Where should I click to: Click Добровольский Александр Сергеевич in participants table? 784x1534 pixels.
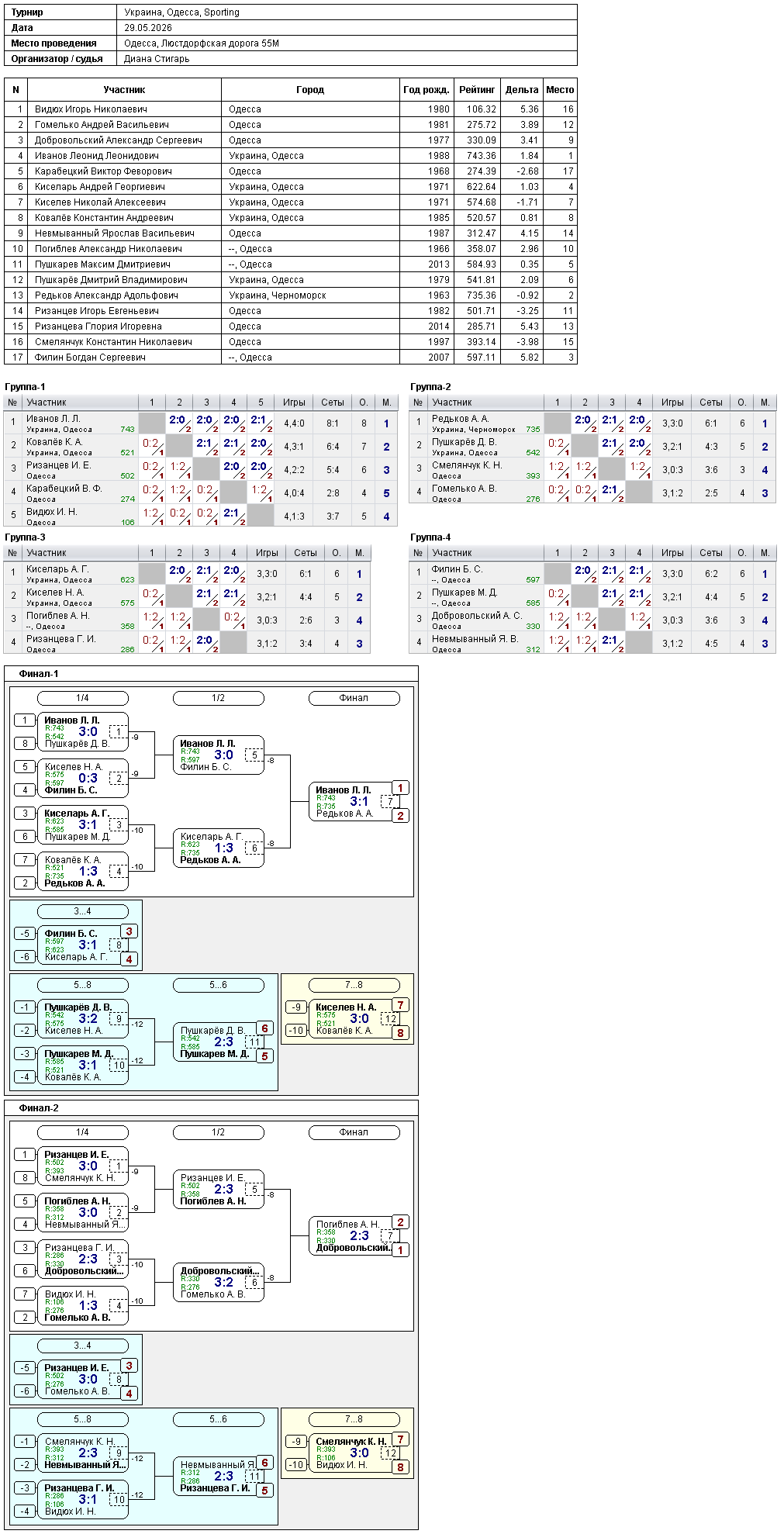[118, 140]
